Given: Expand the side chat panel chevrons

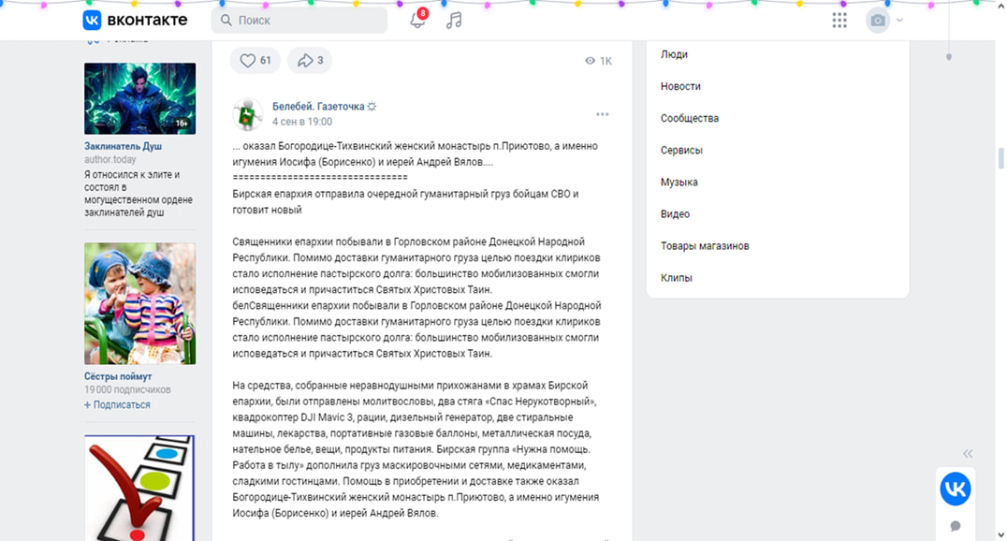Looking at the screenshot, I should [x=967, y=453].
